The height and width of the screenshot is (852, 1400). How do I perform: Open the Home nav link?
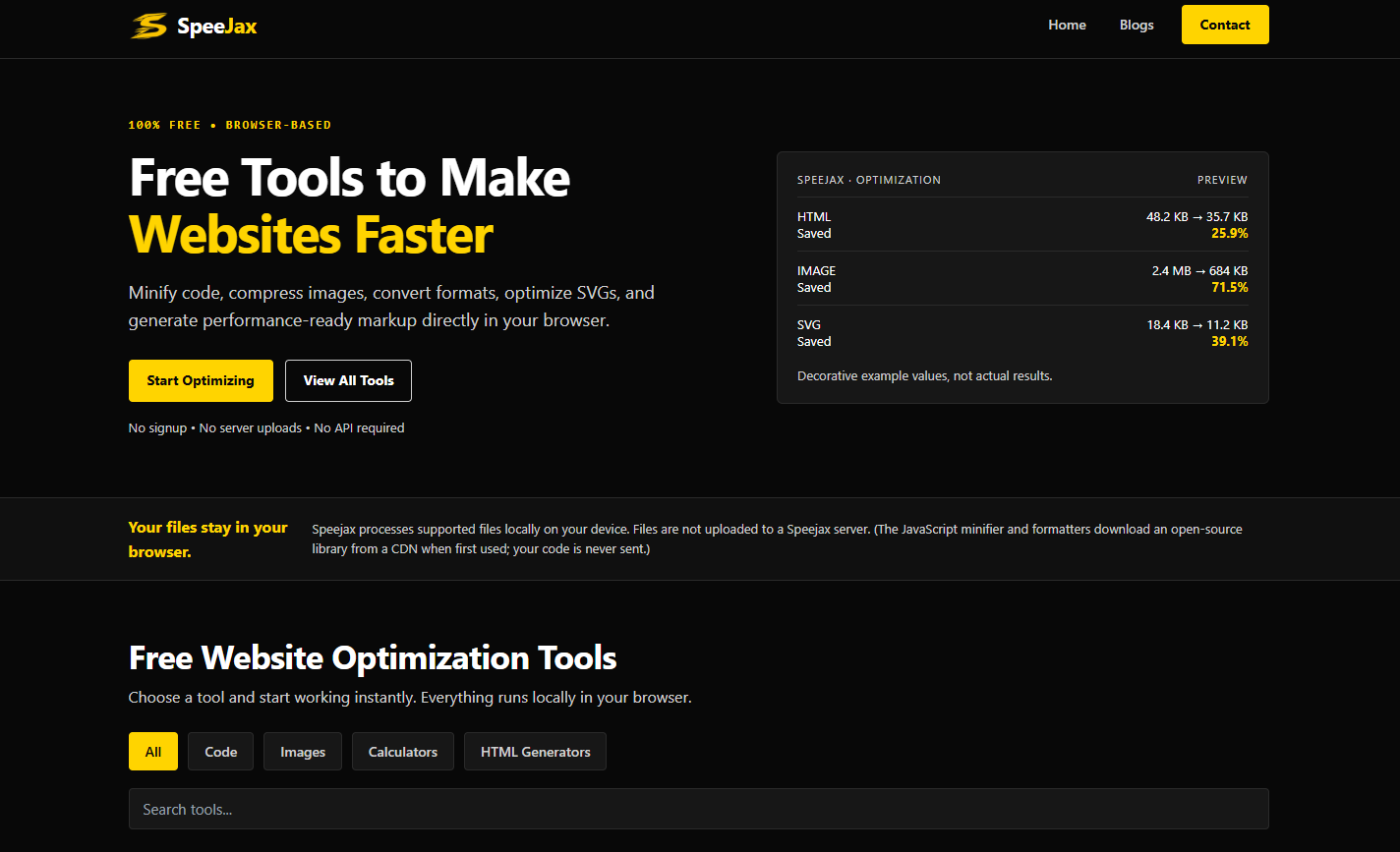[x=1067, y=25]
